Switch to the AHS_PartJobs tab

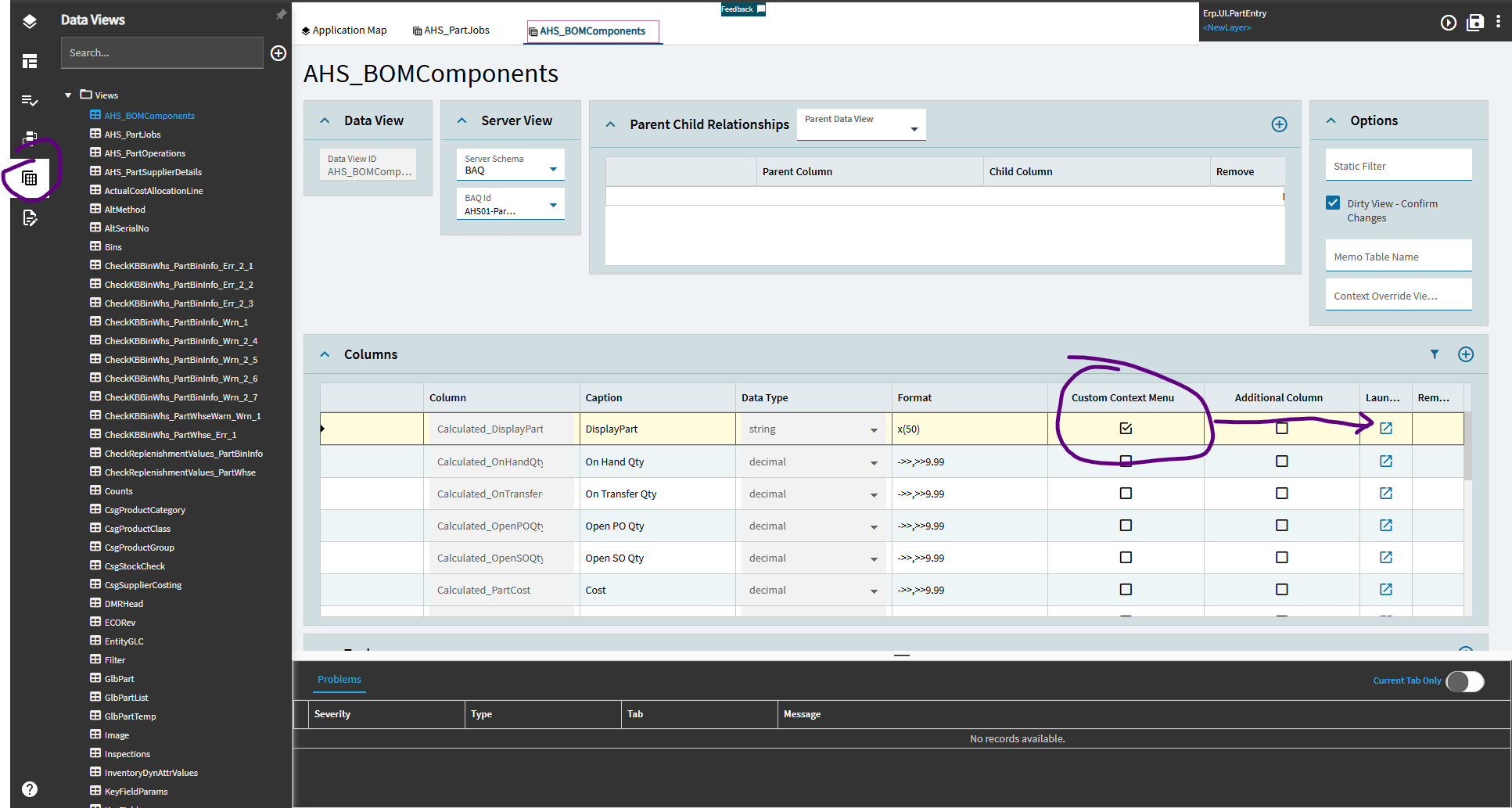click(x=451, y=31)
